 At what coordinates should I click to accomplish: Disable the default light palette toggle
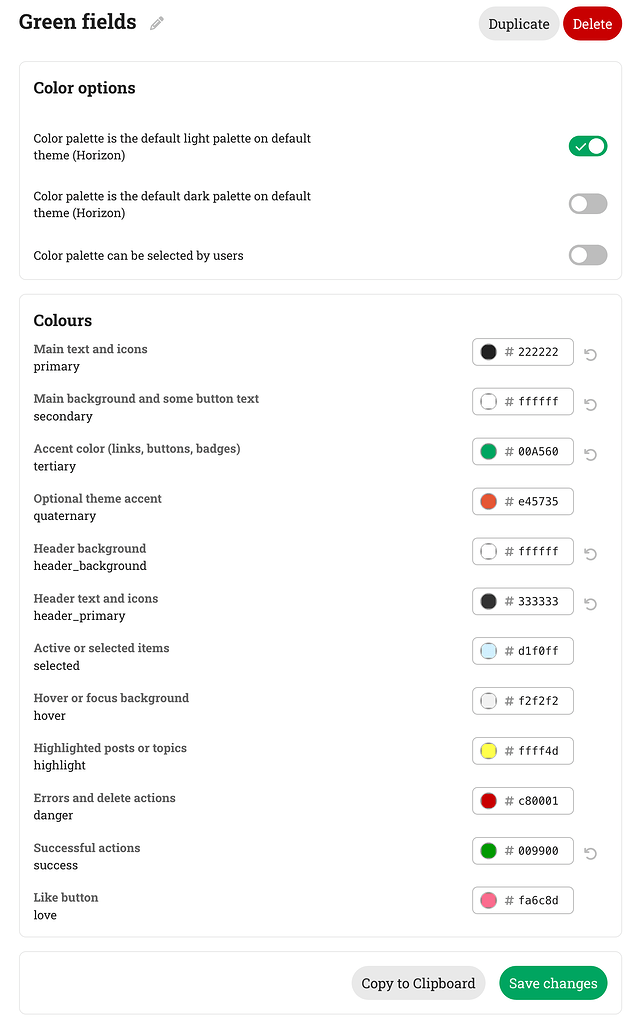tap(588, 146)
